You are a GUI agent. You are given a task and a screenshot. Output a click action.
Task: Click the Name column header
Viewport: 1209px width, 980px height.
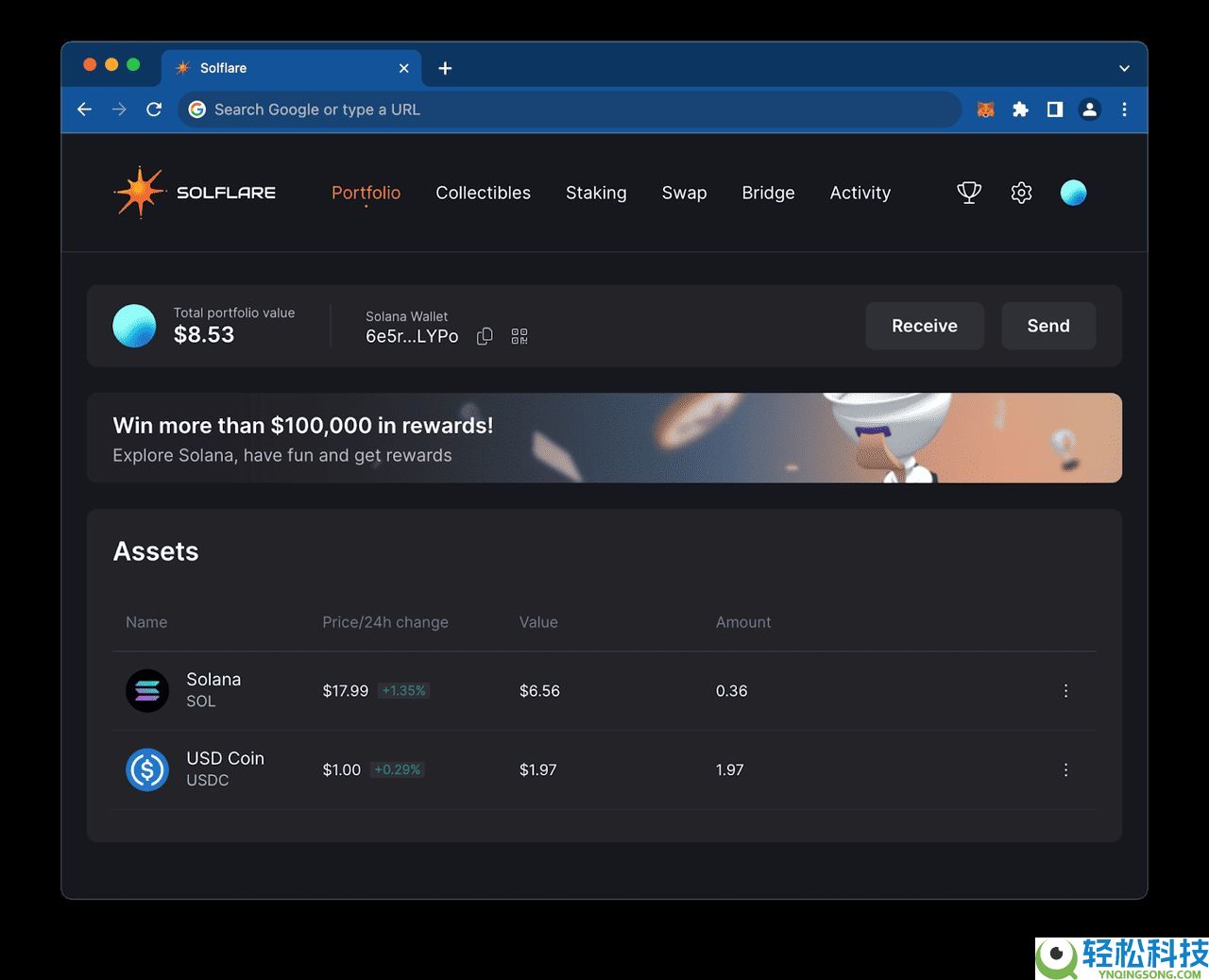tap(146, 622)
